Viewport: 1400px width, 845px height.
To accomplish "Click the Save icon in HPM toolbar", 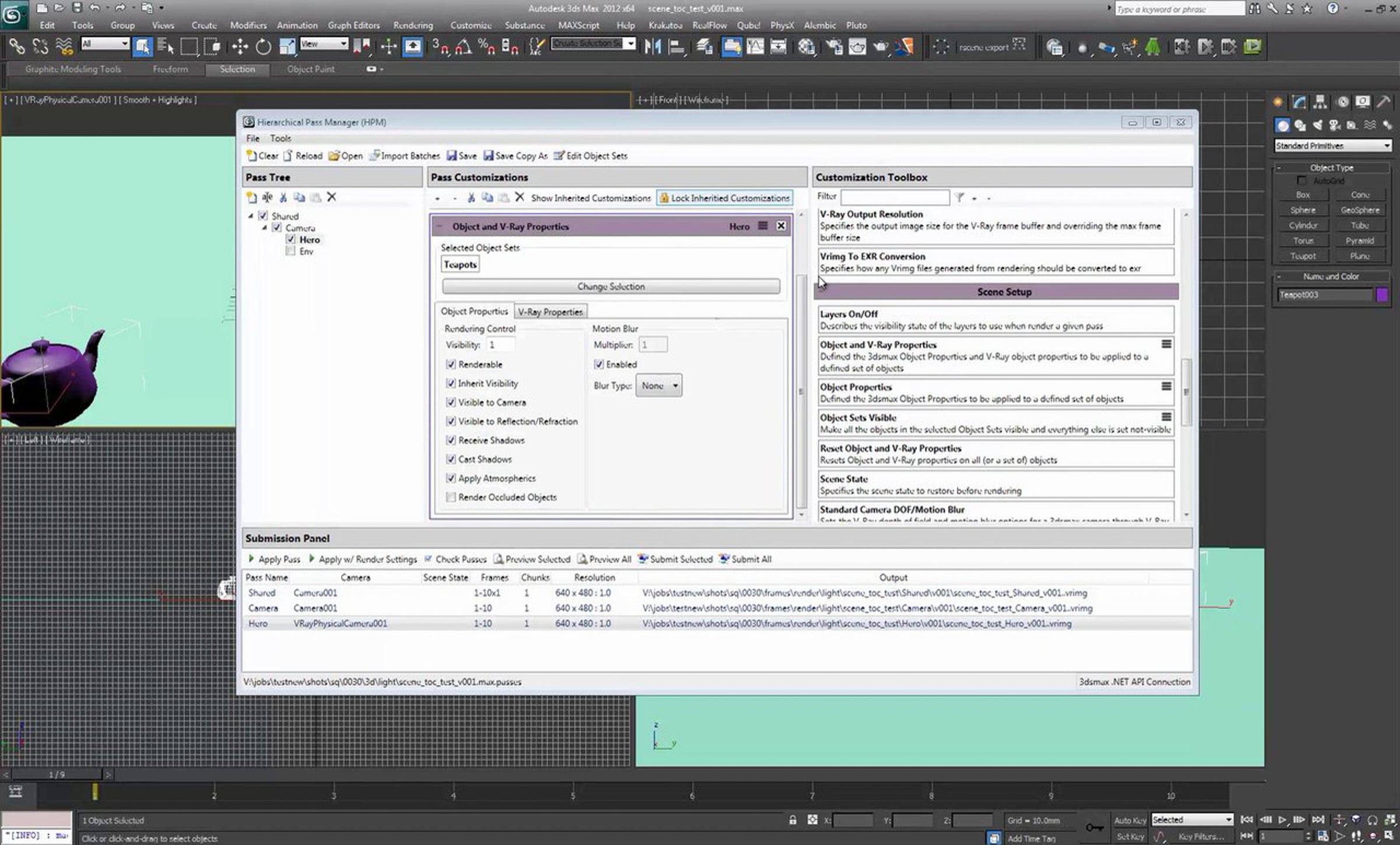I will tap(452, 156).
